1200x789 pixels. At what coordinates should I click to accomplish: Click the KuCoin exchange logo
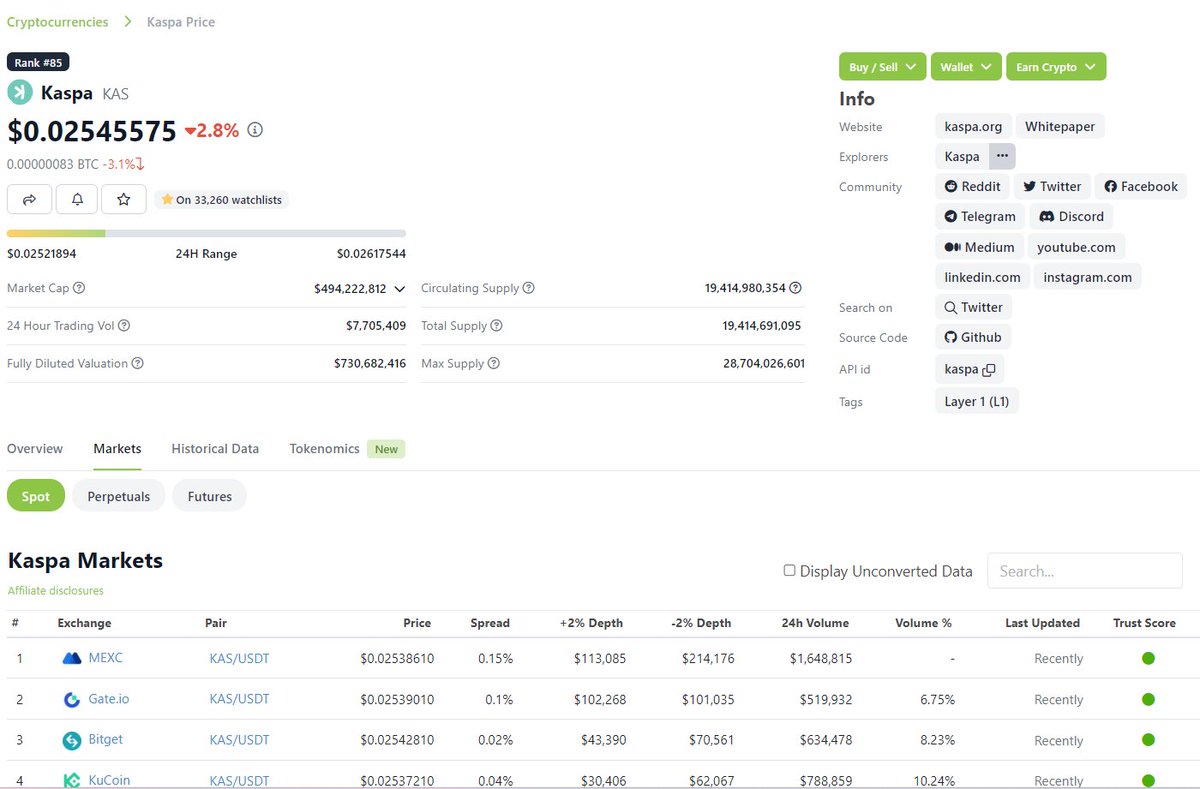[x=72, y=780]
